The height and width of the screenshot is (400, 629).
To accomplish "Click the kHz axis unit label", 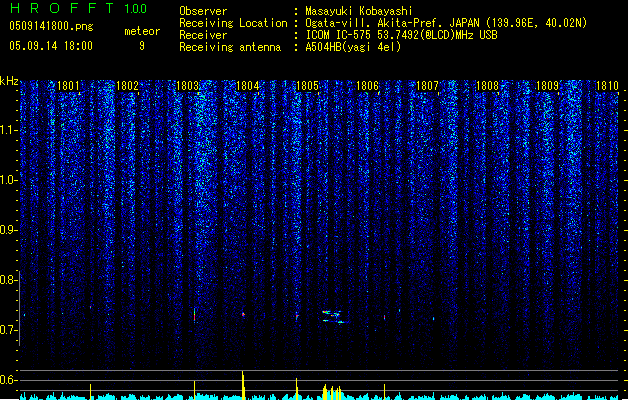I will click(x=9, y=81).
